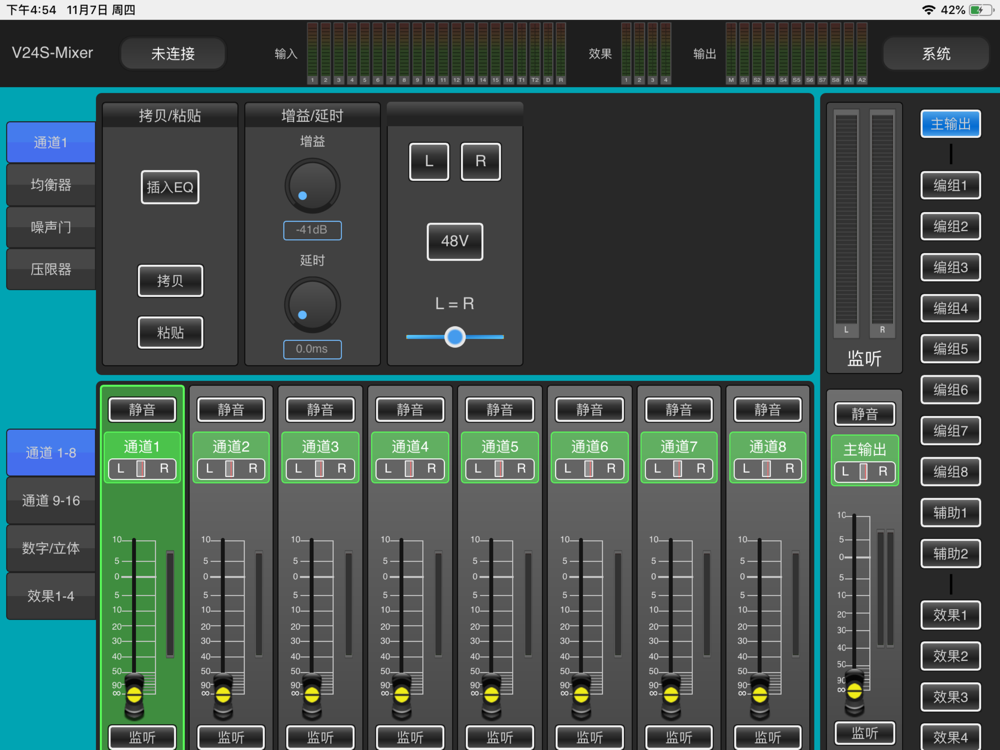Image resolution: width=1000 pixels, height=750 pixels.
Task: Click the 增益 gain knob
Action: point(312,186)
